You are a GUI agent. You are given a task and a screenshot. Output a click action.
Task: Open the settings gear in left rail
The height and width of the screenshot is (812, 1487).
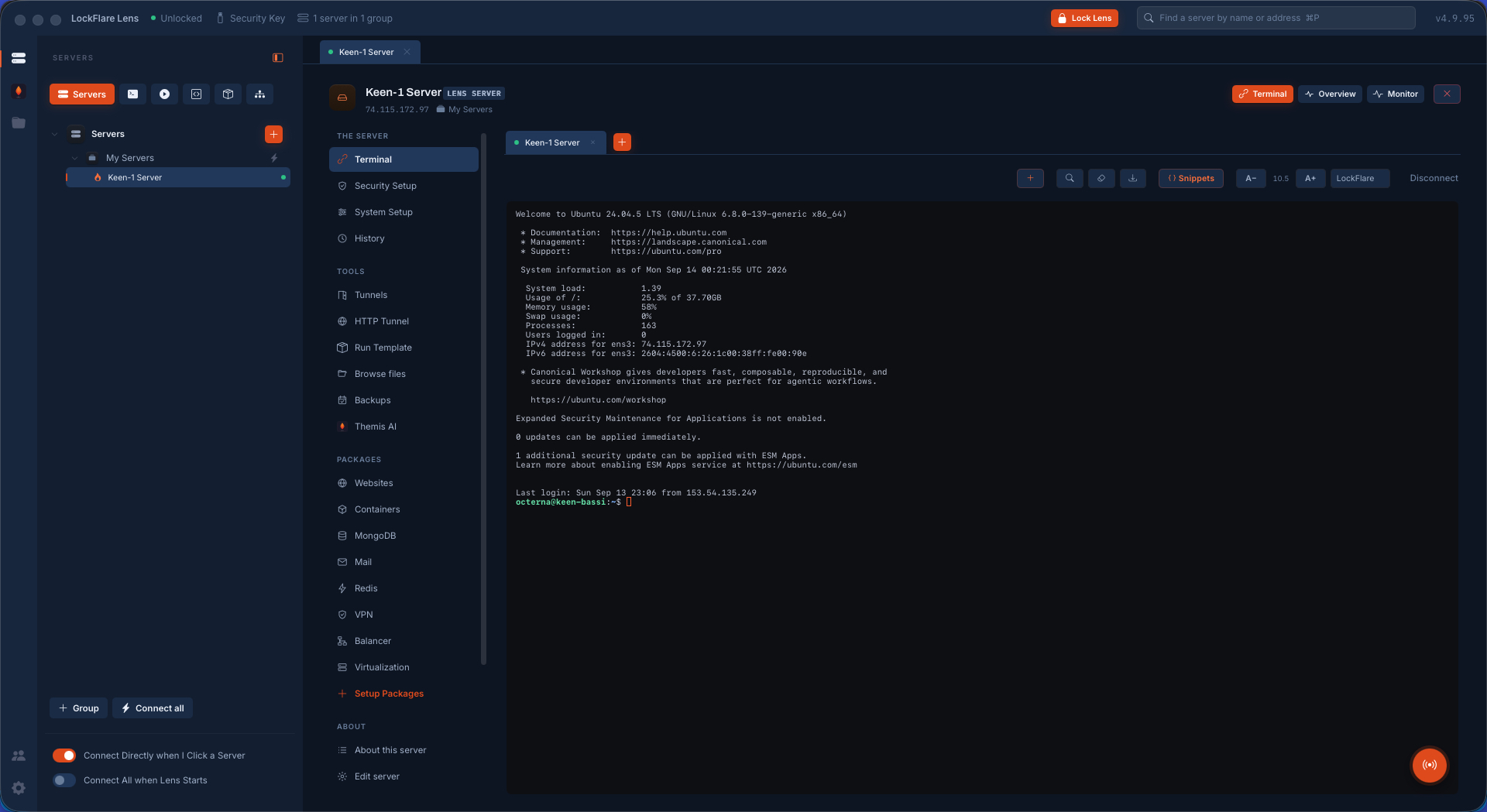pos(19,788)
